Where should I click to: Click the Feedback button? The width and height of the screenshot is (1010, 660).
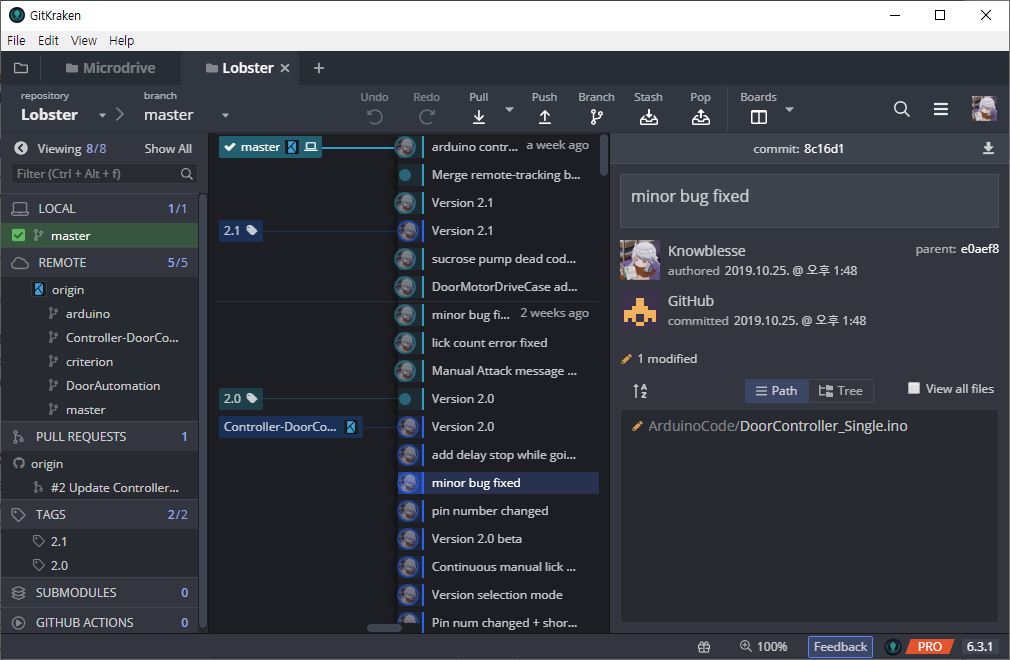pyautogui.click(x=840, y=646)
